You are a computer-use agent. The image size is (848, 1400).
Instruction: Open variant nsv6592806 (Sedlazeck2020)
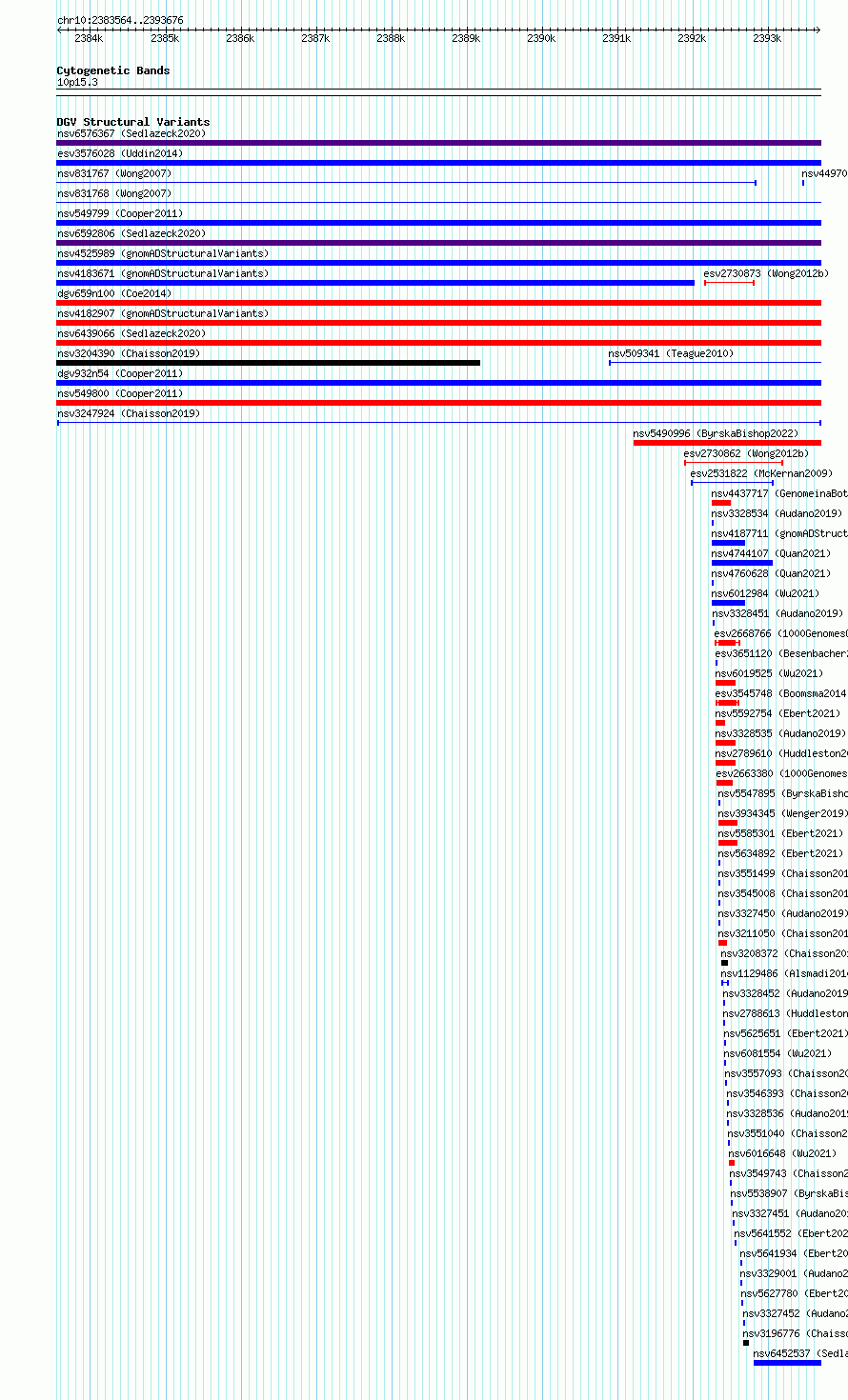point(131,233)
